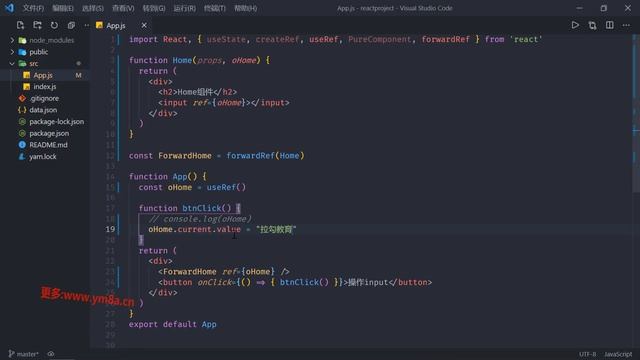Click 'function Home(props, oHome)' line
Image resolution: width=640 pixels, height=360 pixels.
coord(199,60)
